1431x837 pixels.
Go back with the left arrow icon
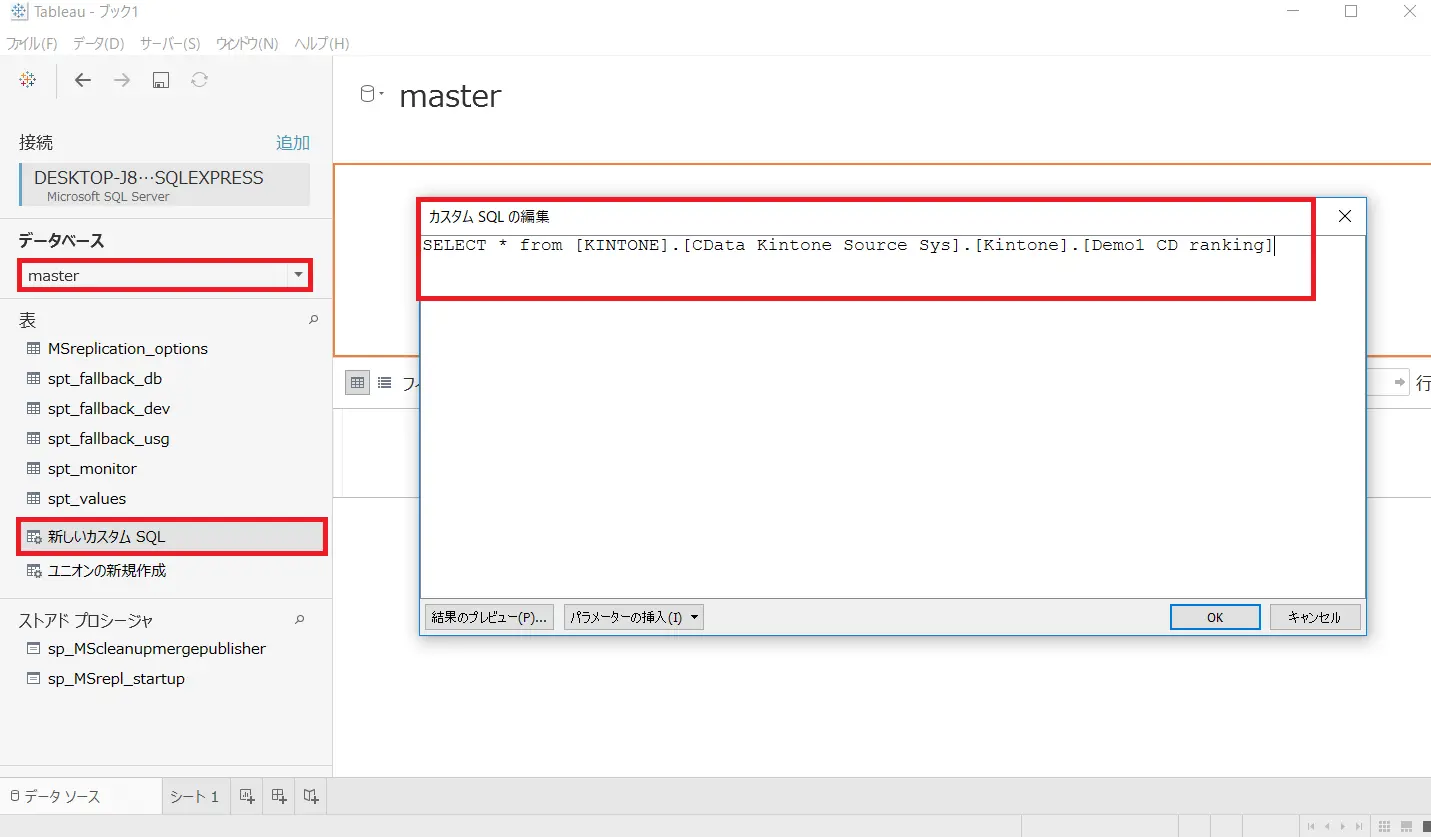tap(83, 80)
